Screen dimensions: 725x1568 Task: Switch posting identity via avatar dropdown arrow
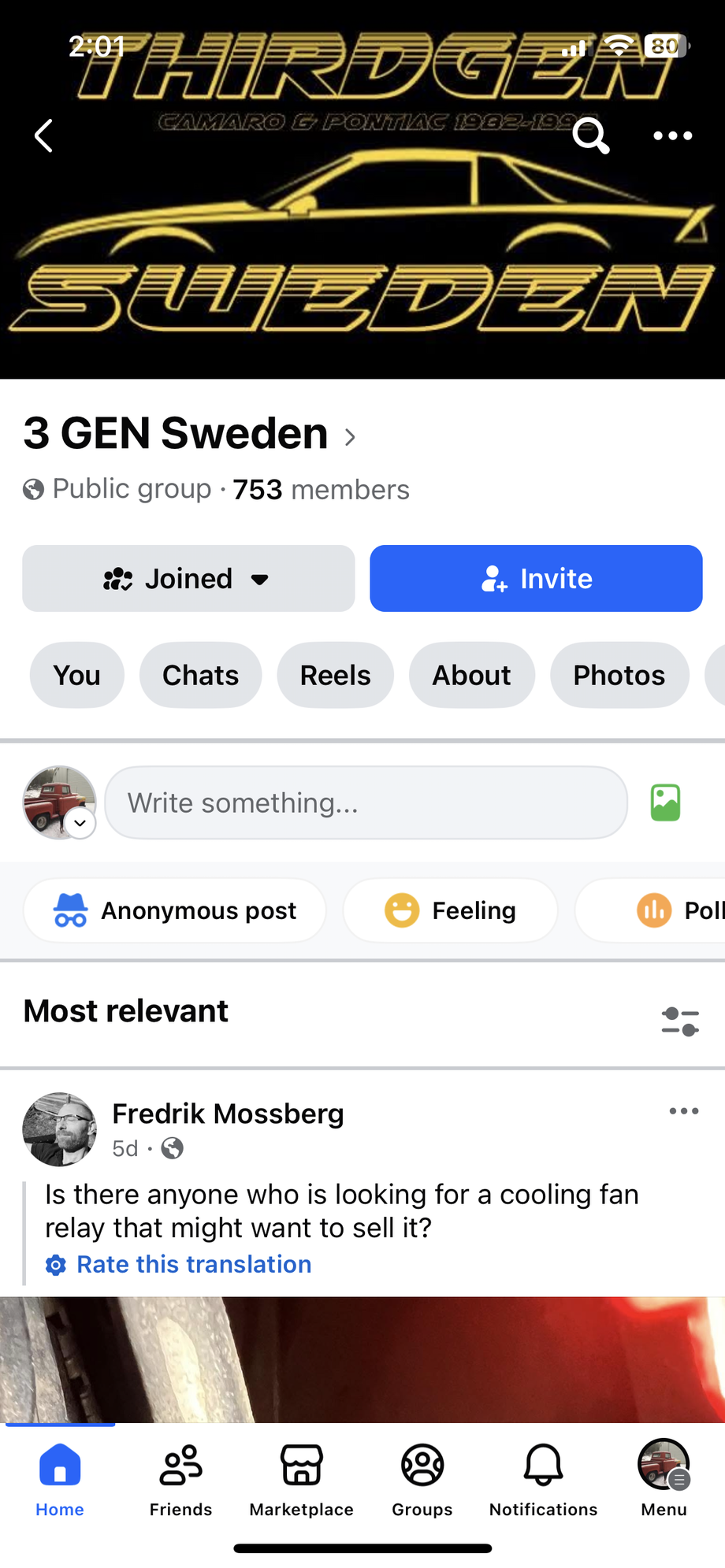(80, 823)
